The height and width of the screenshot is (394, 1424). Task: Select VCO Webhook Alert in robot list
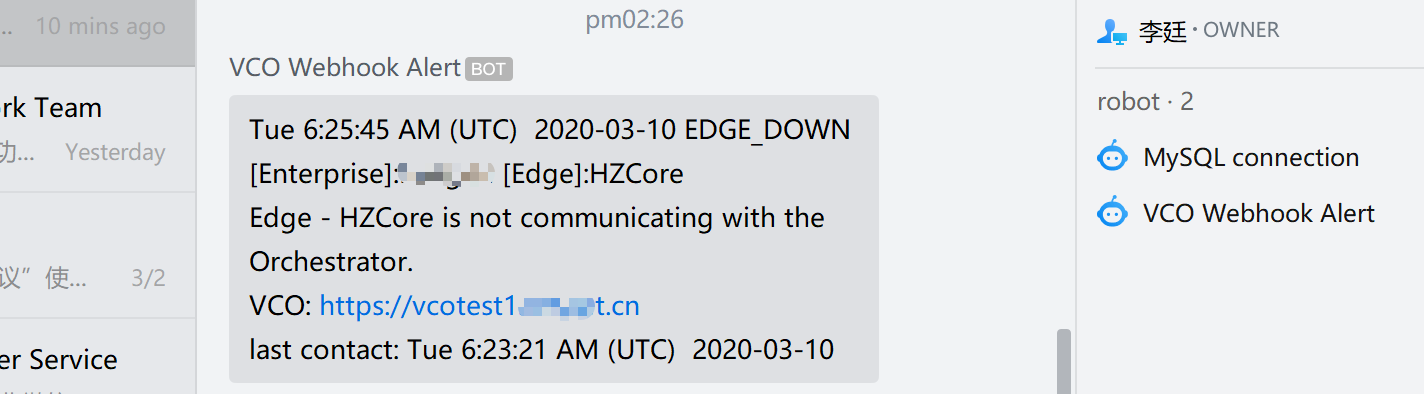click(x=1258, y=213)
